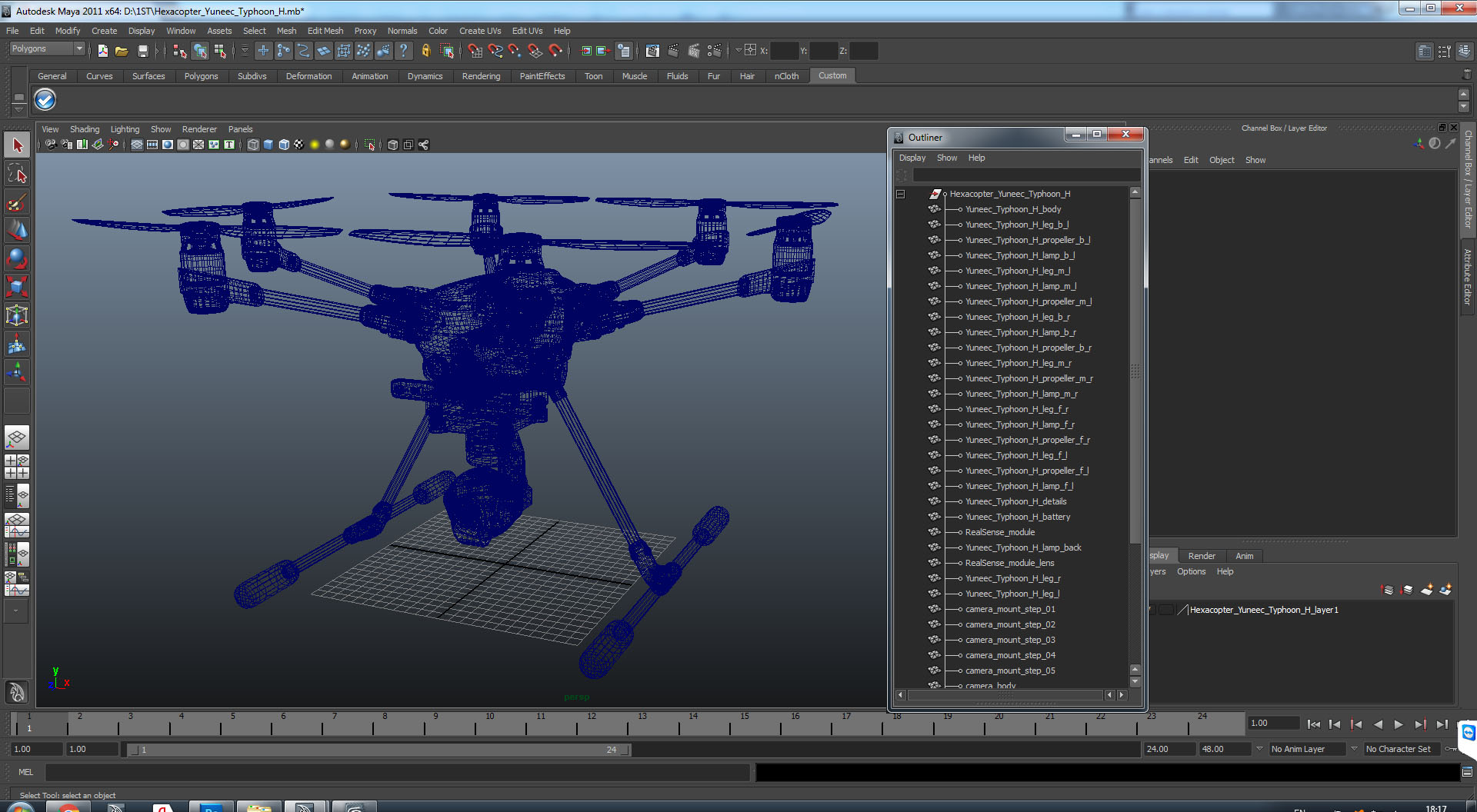Toggle textured display checker icon
The height and width of the screenshot is (812, 1477).
pos(299,145)
